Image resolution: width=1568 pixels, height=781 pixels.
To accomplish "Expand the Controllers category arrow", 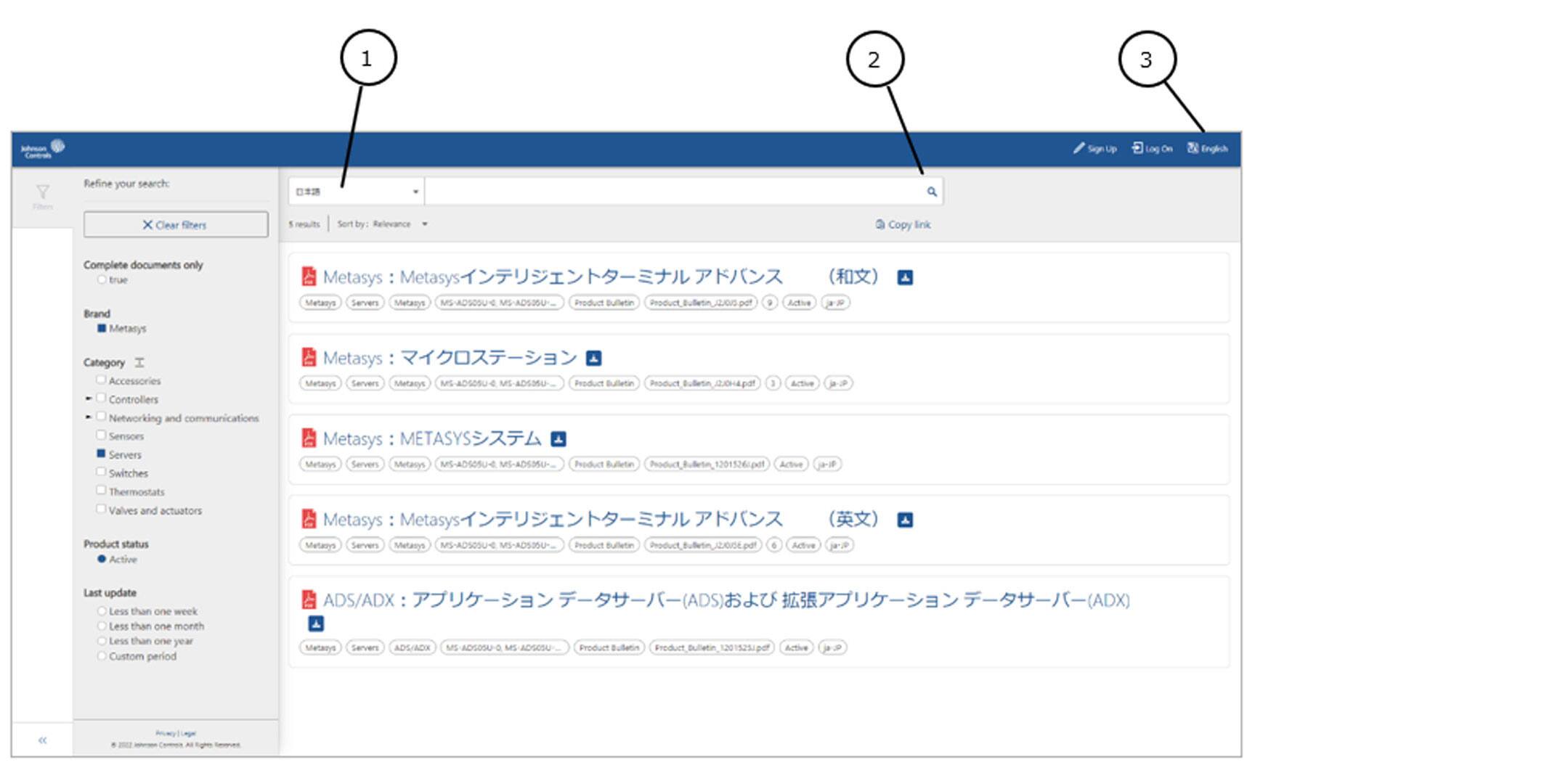I will point(88,398).
